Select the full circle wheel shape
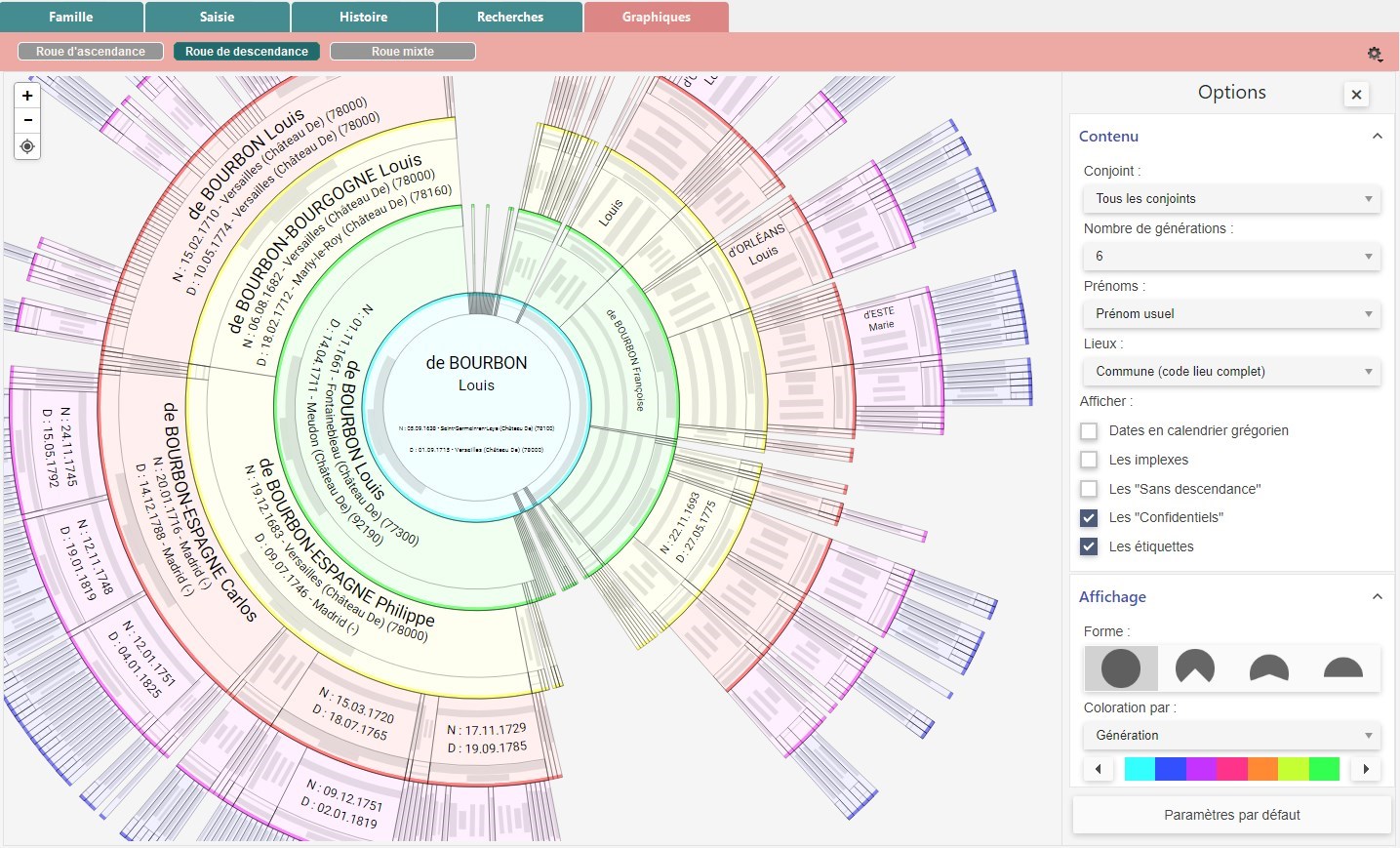The height and width of the screenshot is (848, 1400). tap(1121, 668)
